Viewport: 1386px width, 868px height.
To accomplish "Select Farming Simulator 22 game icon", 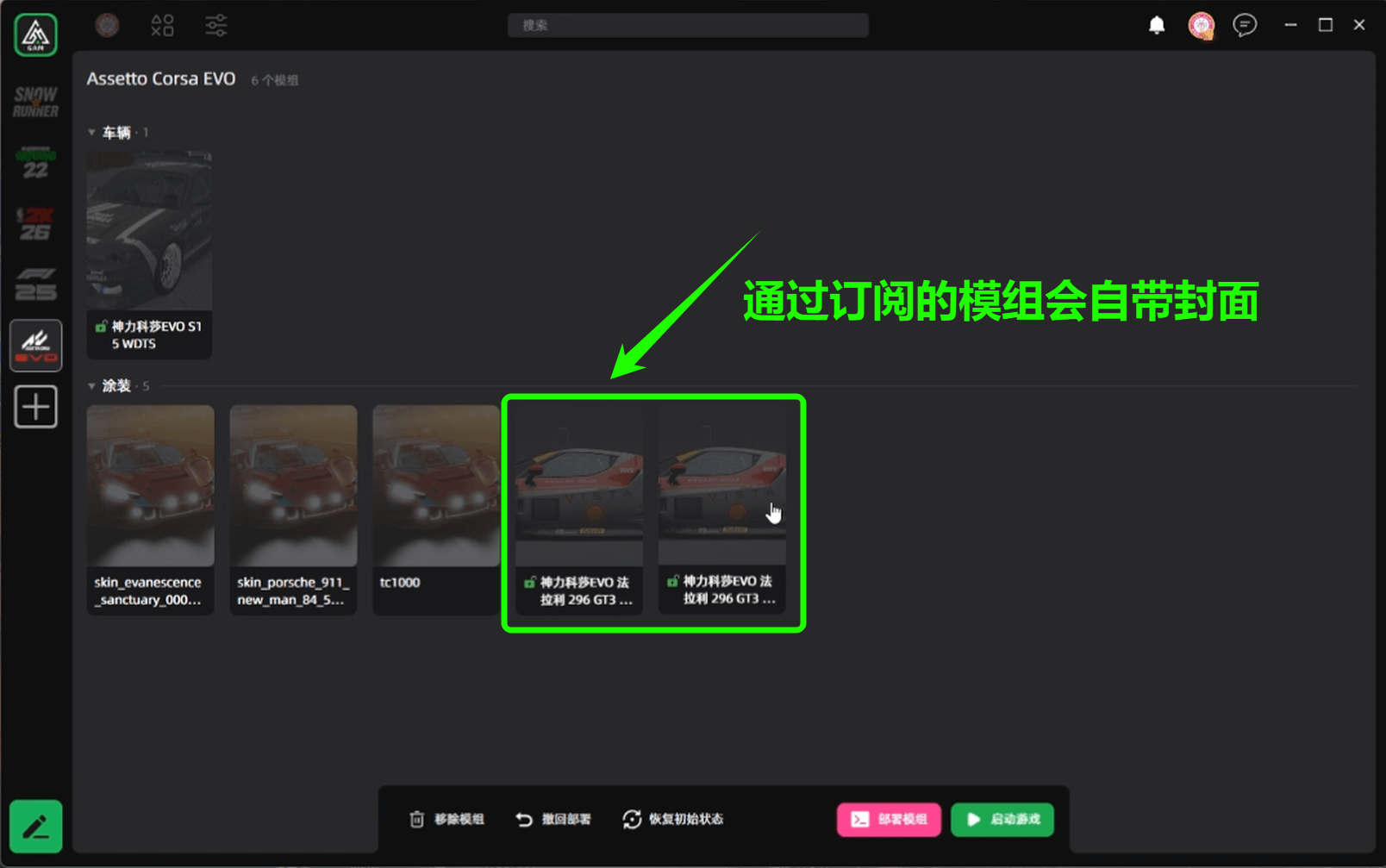I will pyautogui.click(x=35, y=163).
